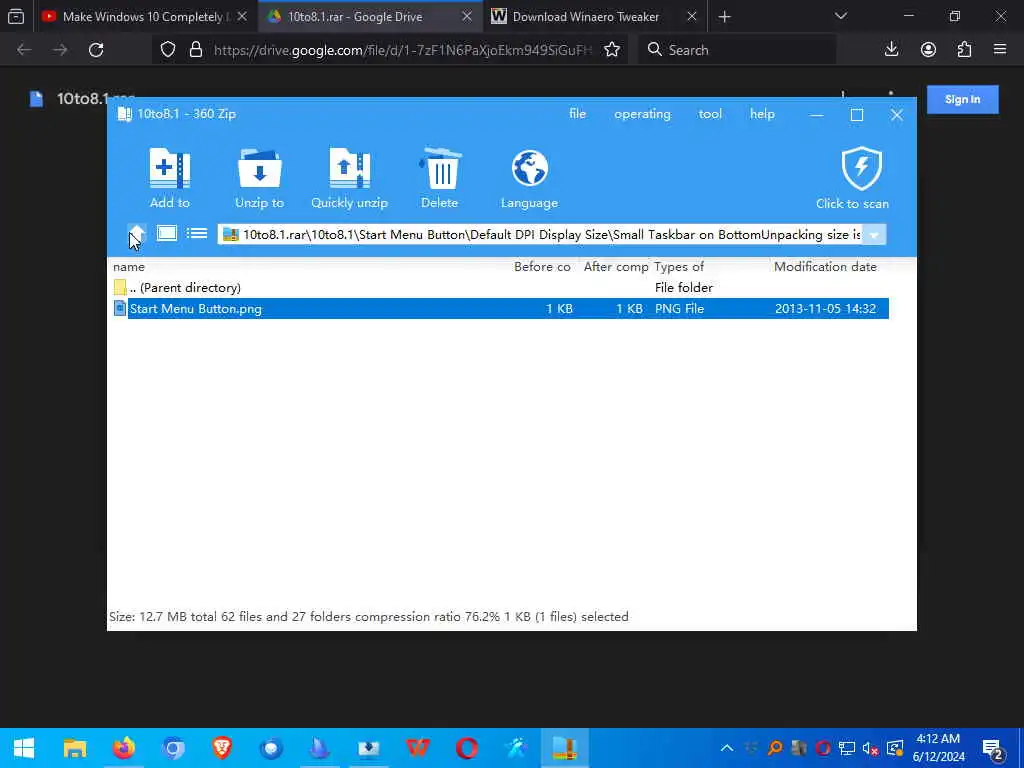
Task: Click the muted volume tray icon
Action: pyautogui.click(x=870, y=748)
